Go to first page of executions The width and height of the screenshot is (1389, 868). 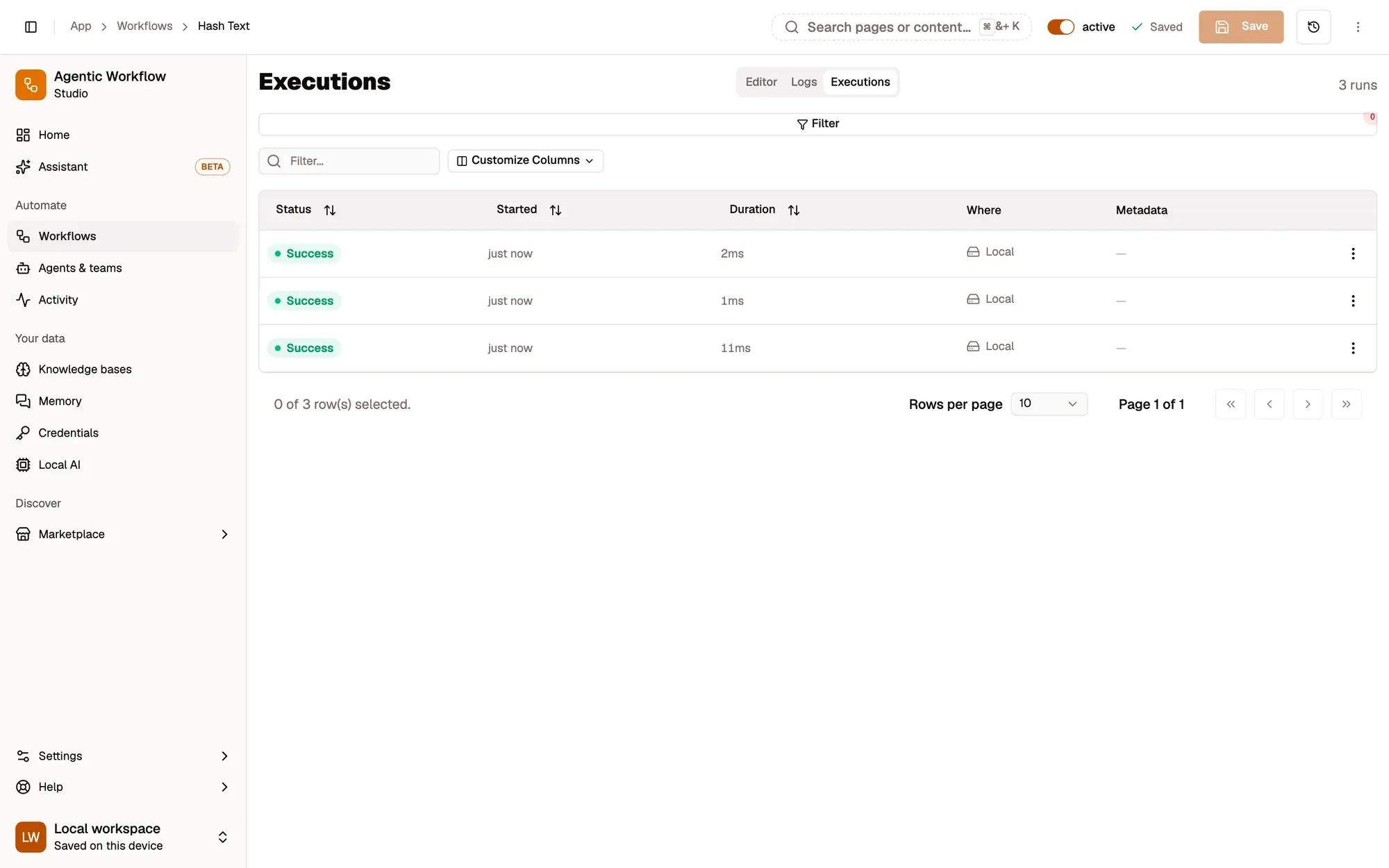1231,404
